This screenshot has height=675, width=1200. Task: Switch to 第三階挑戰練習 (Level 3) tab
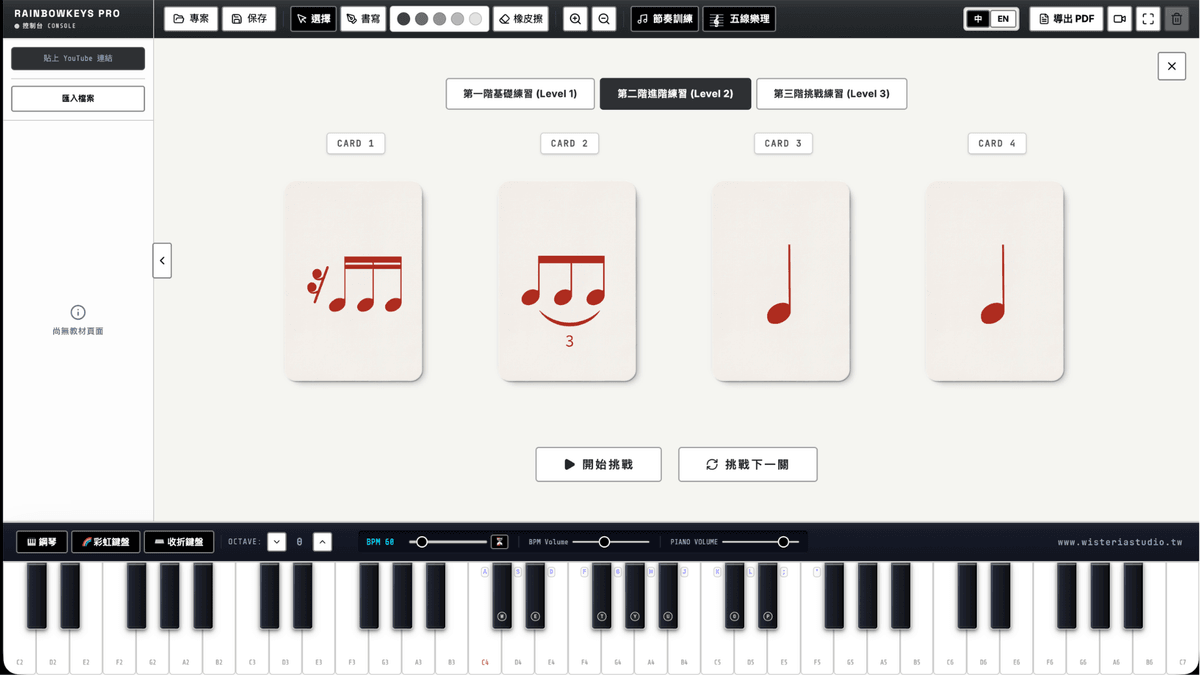coord(831,94)
